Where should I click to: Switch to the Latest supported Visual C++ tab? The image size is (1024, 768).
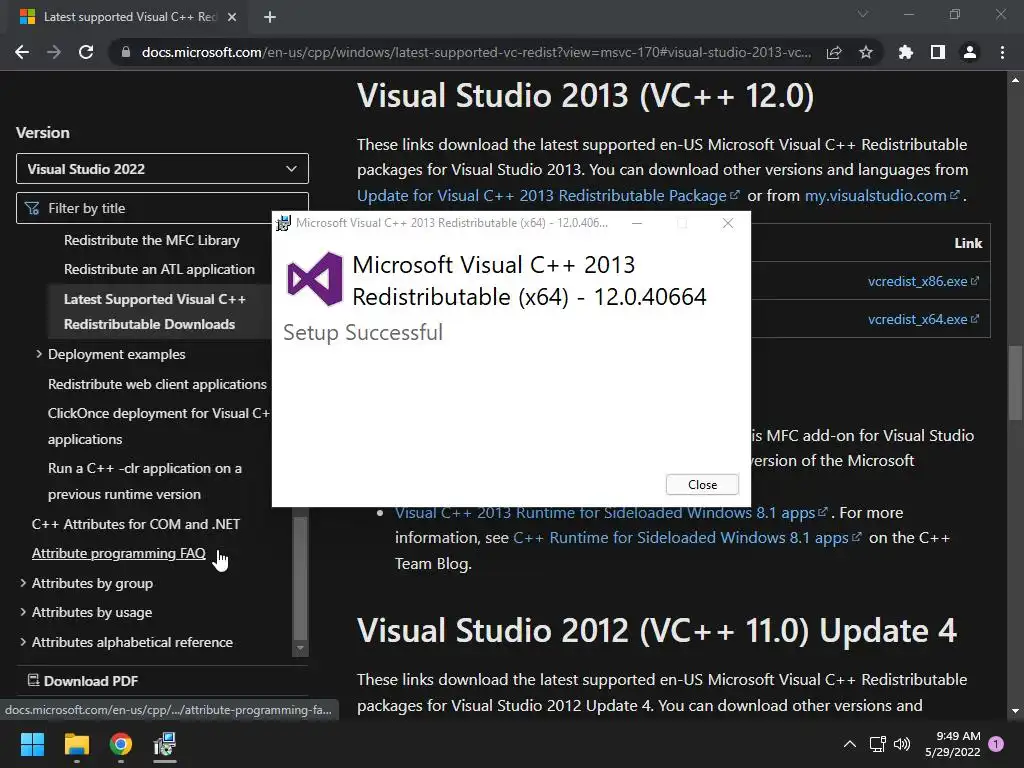pos(127,17)
